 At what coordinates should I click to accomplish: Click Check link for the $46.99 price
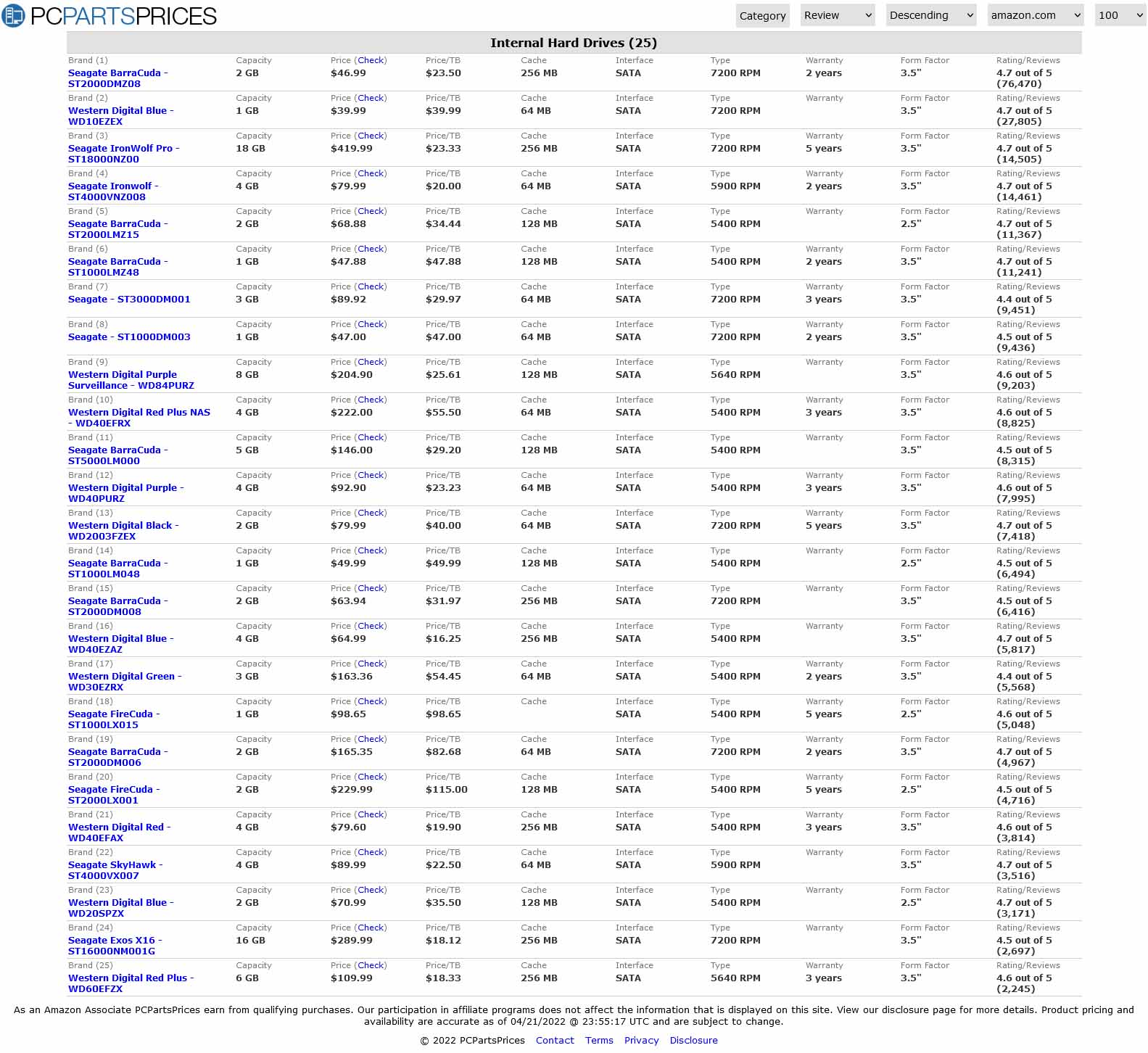click(371, 60)
